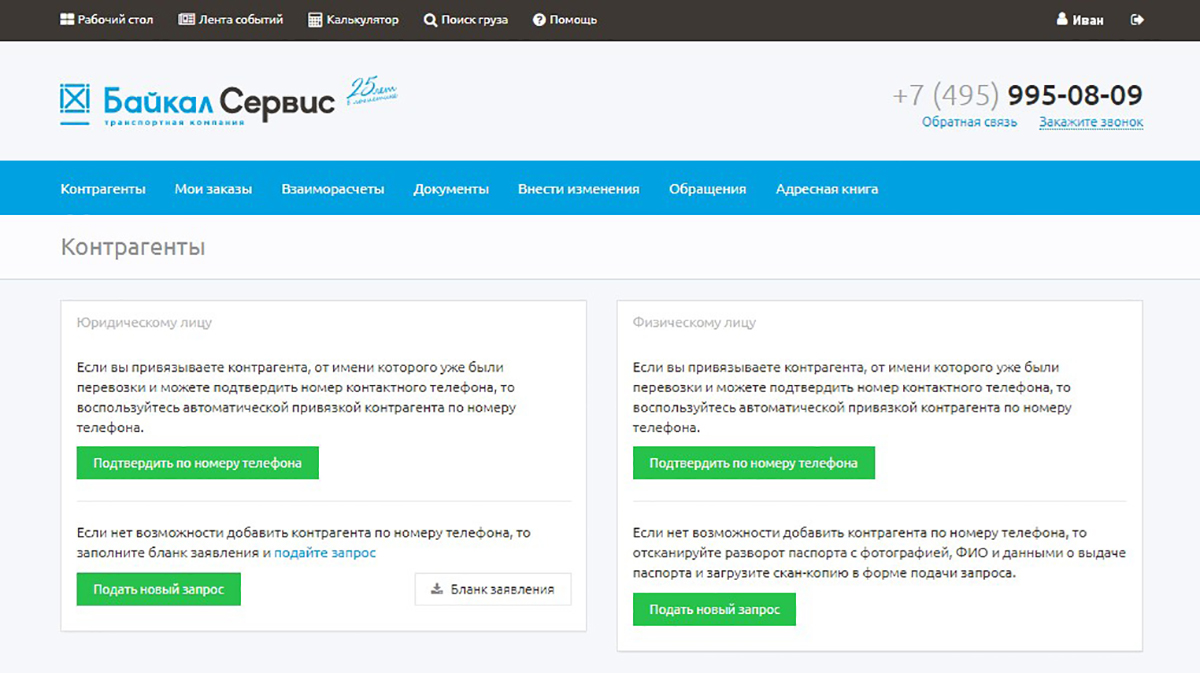Download the Бланк заявления form
1200x673 pixels.
click(493, 589)
